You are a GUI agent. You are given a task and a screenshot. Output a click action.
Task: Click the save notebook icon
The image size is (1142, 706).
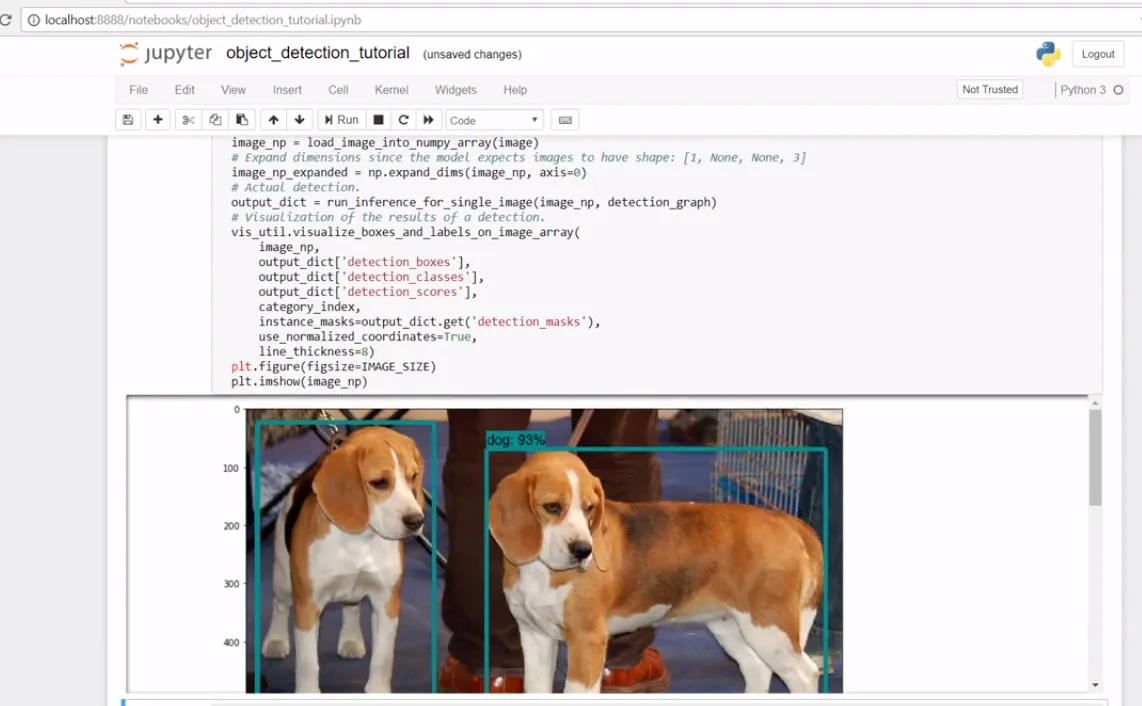(128, 119)
